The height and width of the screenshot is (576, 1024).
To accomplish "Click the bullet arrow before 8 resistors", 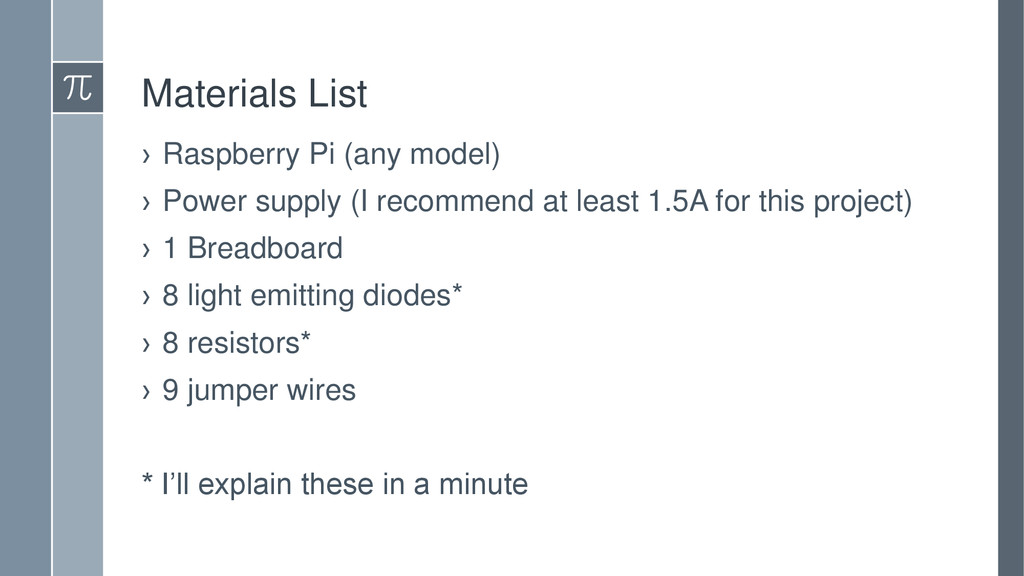I will tap(146, 345).
